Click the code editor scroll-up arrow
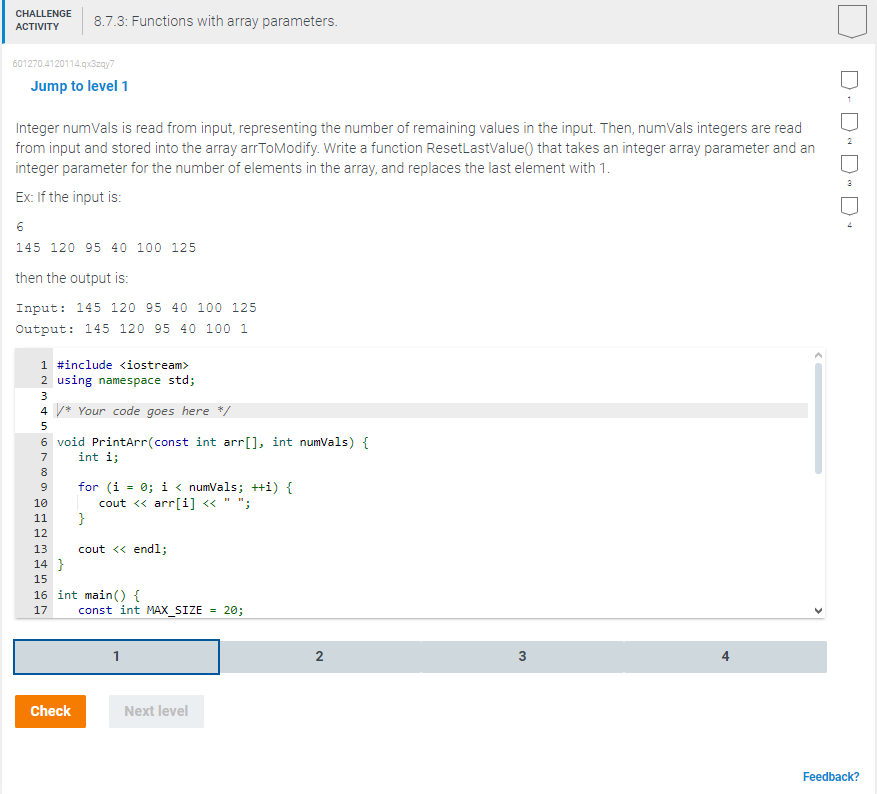The width and height of the screenshot is (877, 794). (x=818, y=354)
